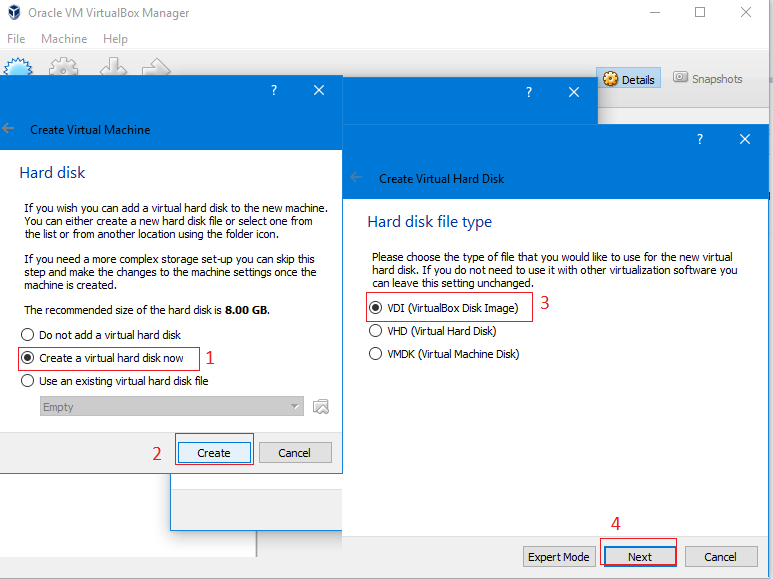Maximize the VirtualBox Manager window
Viewport: 773px width, 579px height.
700,12
